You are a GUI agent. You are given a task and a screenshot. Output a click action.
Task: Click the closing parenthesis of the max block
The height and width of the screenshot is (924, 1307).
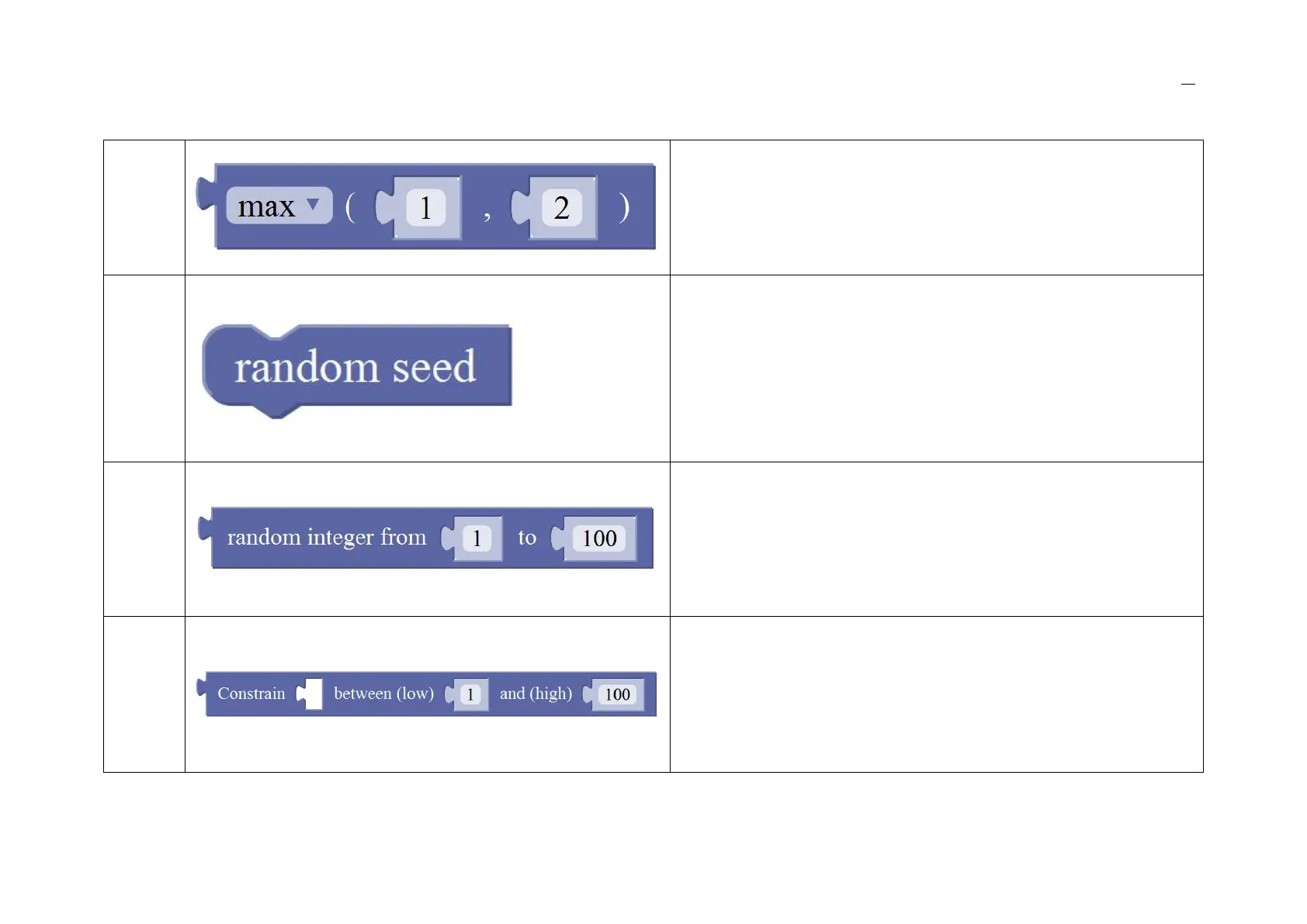[624, 207]
